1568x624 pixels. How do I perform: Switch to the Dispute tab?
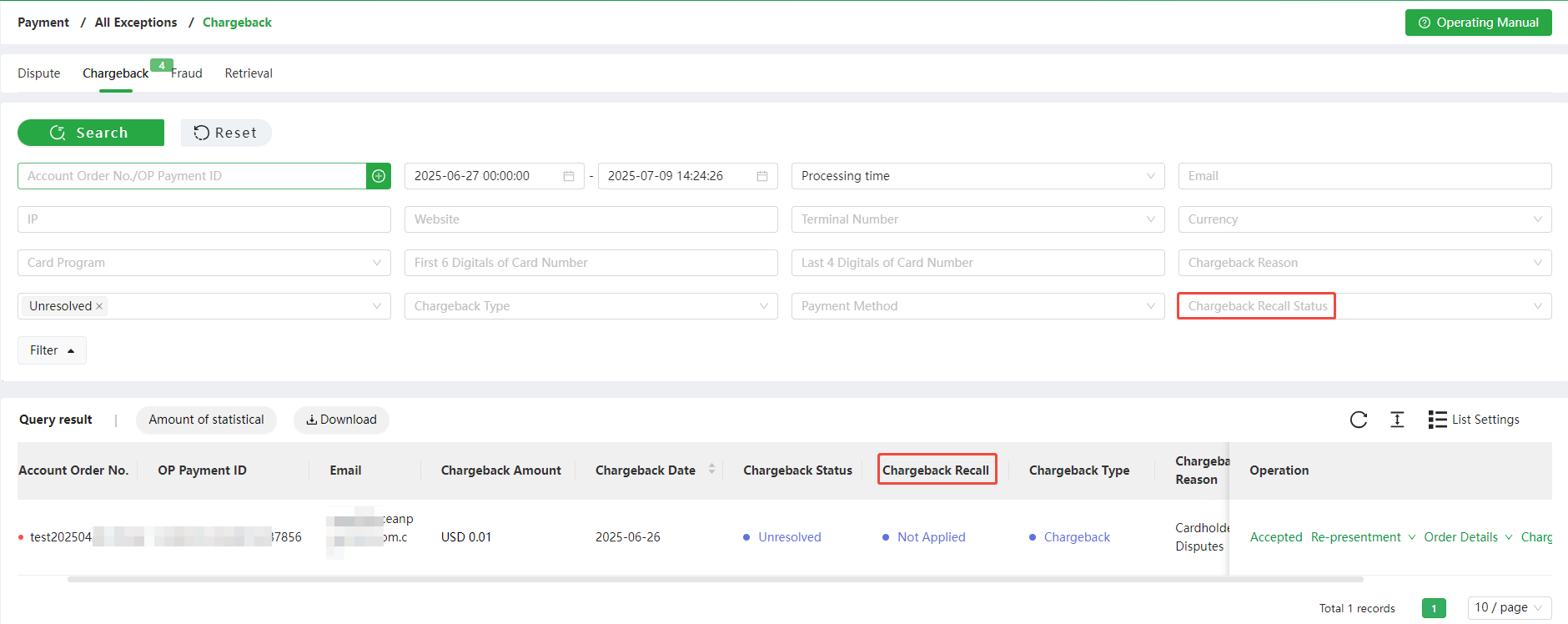(x=39, y=73)
